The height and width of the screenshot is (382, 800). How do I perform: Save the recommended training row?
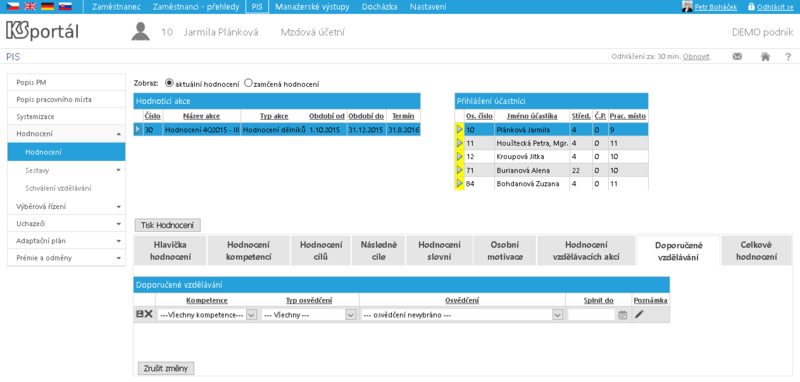[139, 315]
